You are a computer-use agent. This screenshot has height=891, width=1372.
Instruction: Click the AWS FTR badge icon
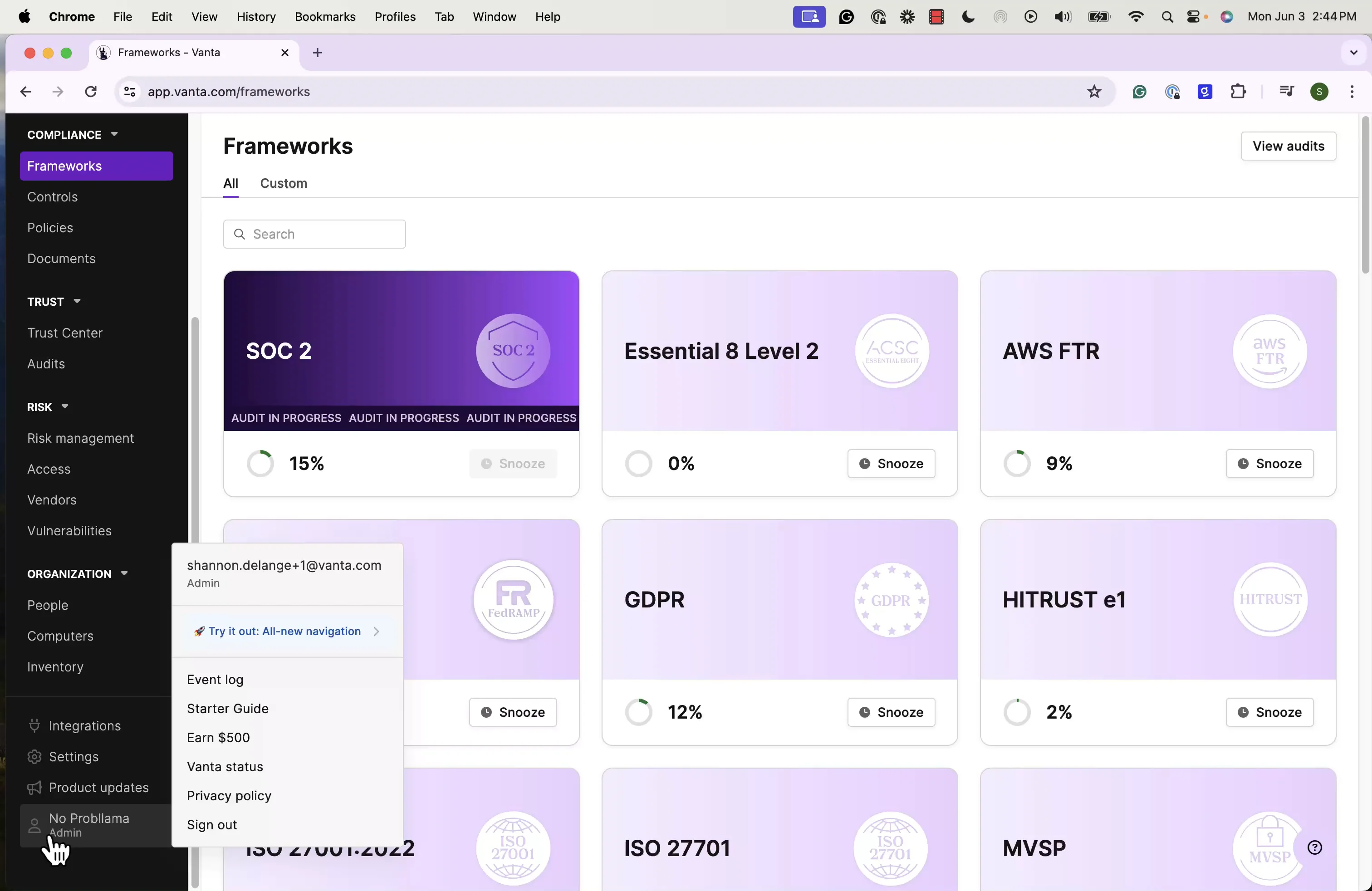pyautogui.click(x=1270, y=351)
